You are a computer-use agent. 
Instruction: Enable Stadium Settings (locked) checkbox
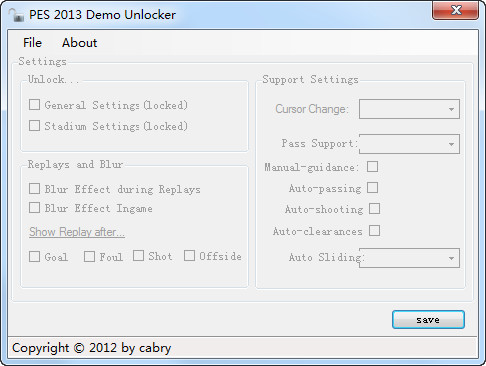(x=35, y=126)
